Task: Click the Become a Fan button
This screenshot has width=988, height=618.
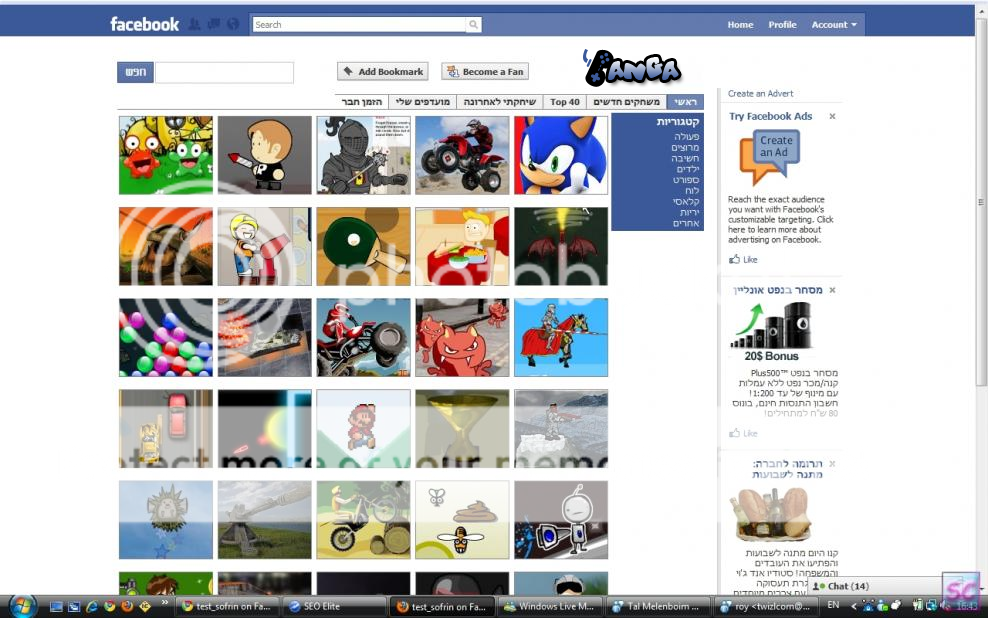Action: pos(485,72)
